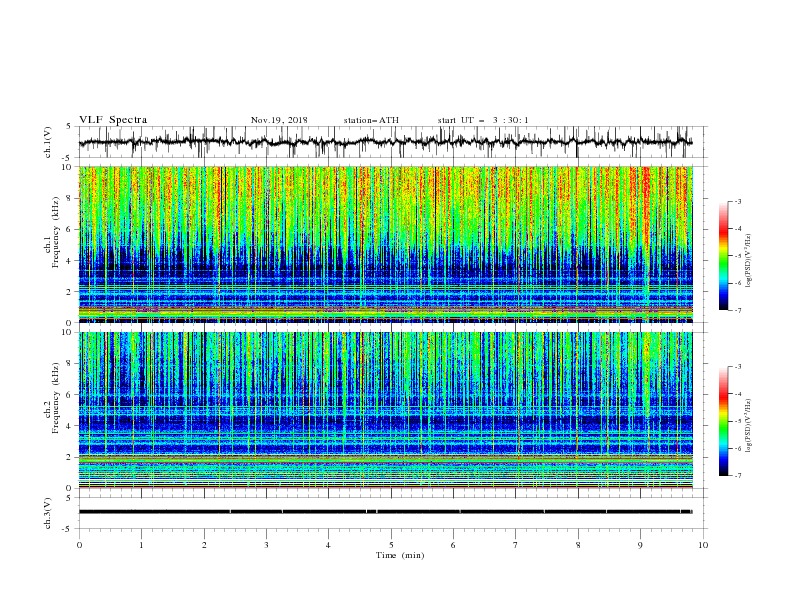Viewport: 792px width, 612px height.
Task: Click the 'station=ATH' label
Action: point(371,120)
